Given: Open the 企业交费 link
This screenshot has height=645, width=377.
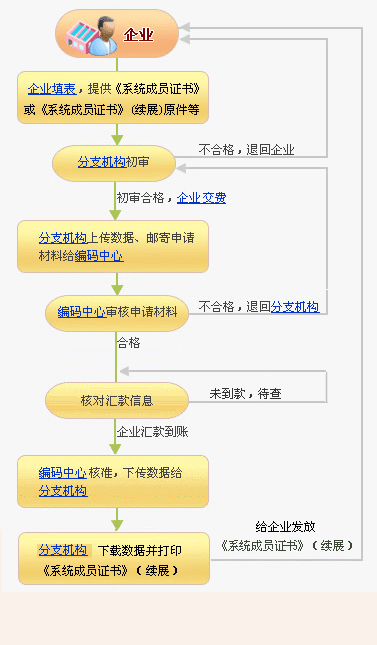Looking at the screenshot, I should point(201,198).
